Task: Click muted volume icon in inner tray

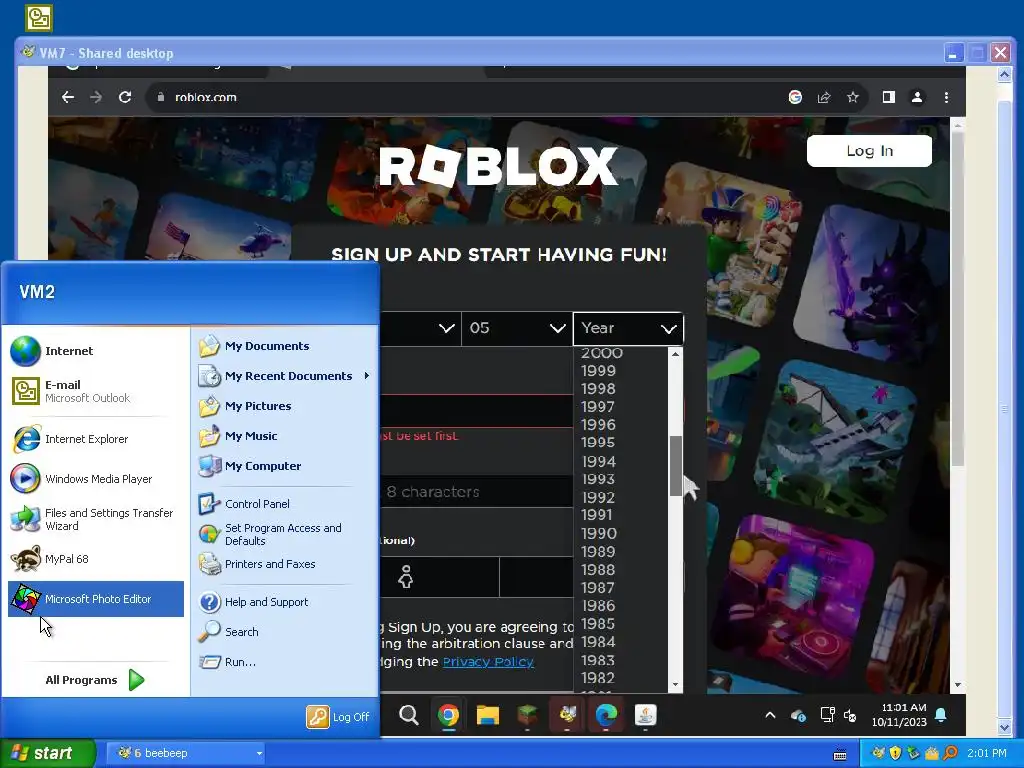Action: tap(850, 716)
